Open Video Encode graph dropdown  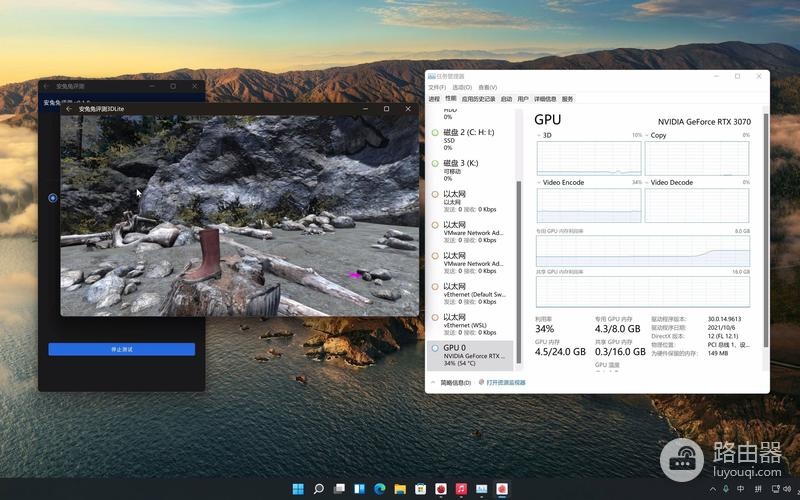tap(539, 182)
